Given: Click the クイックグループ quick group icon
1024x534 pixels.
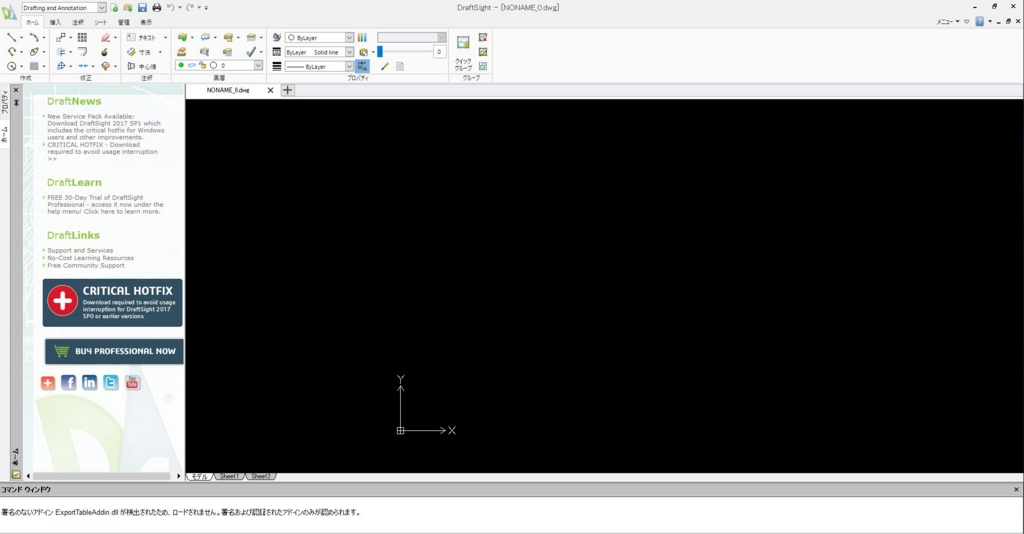Looking at the screenshot, I should click(463, 52).
